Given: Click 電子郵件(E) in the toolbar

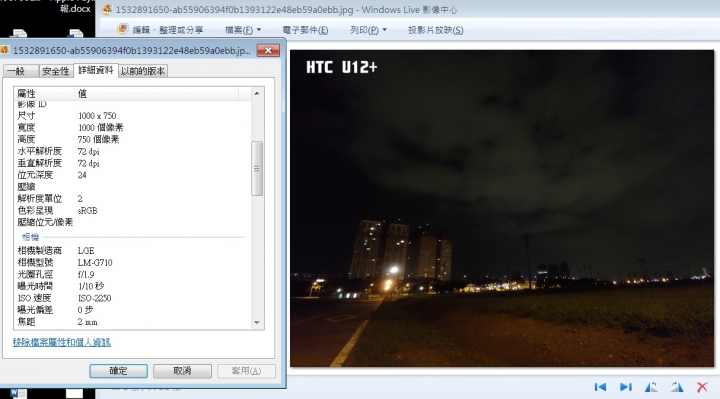Looking at the screenshot, I should (305, 30).
